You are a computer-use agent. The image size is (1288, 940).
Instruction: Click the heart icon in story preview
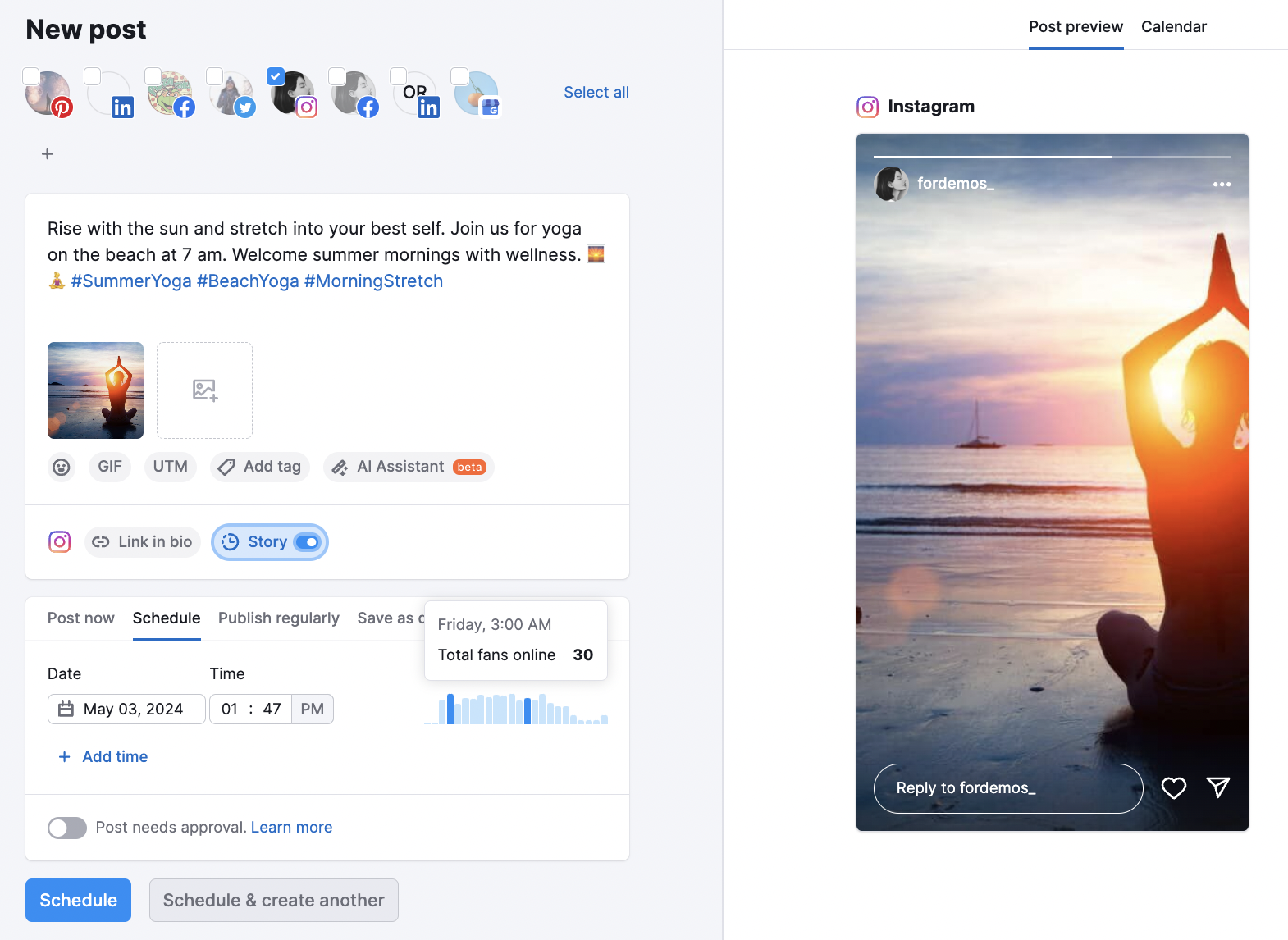[1173, 788]
